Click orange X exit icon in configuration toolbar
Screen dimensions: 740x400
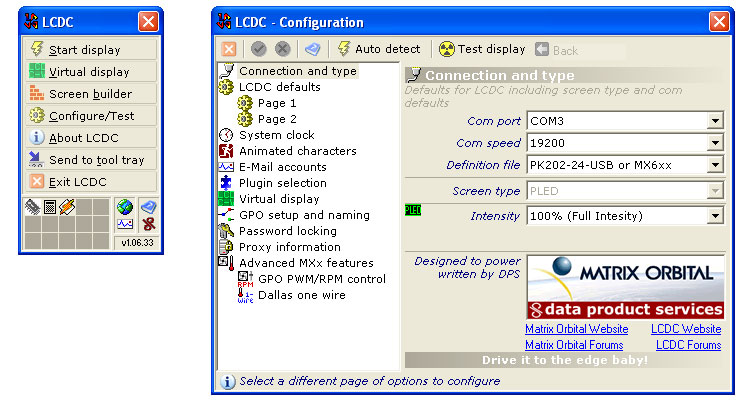[x=229, y=49]
